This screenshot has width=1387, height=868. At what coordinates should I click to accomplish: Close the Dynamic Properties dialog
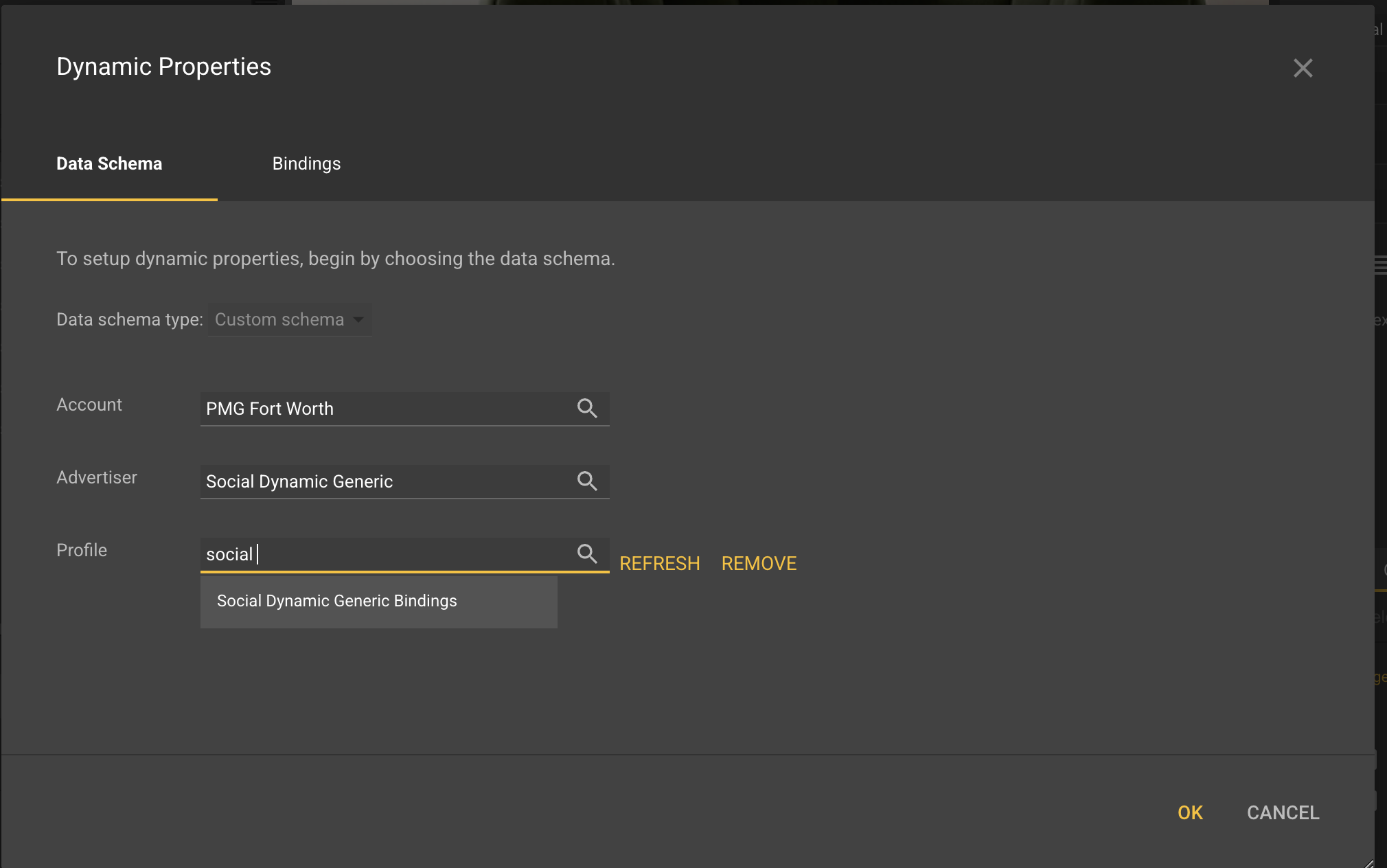coord(1303,67)
